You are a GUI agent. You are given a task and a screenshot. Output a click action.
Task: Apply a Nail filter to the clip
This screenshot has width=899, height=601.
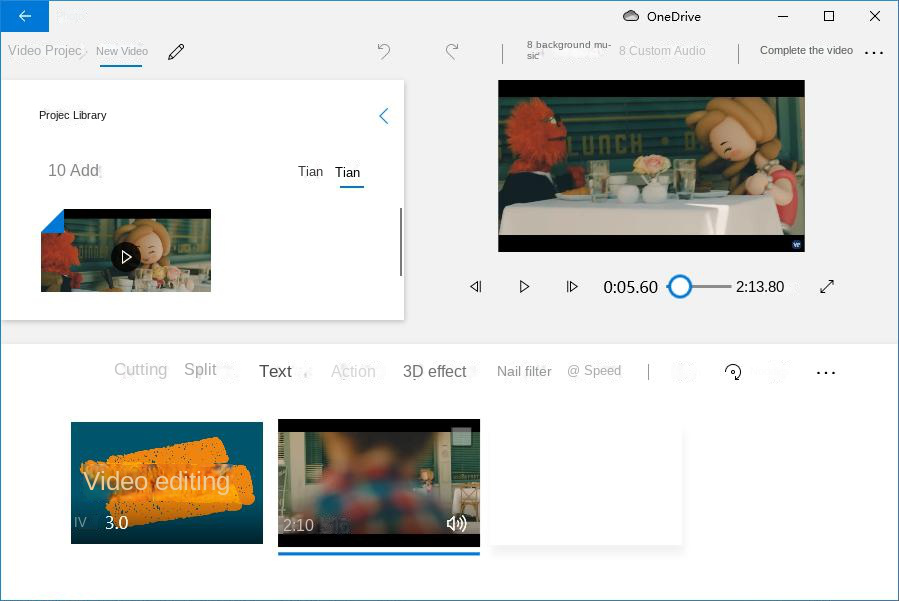(x=523, y=371)
